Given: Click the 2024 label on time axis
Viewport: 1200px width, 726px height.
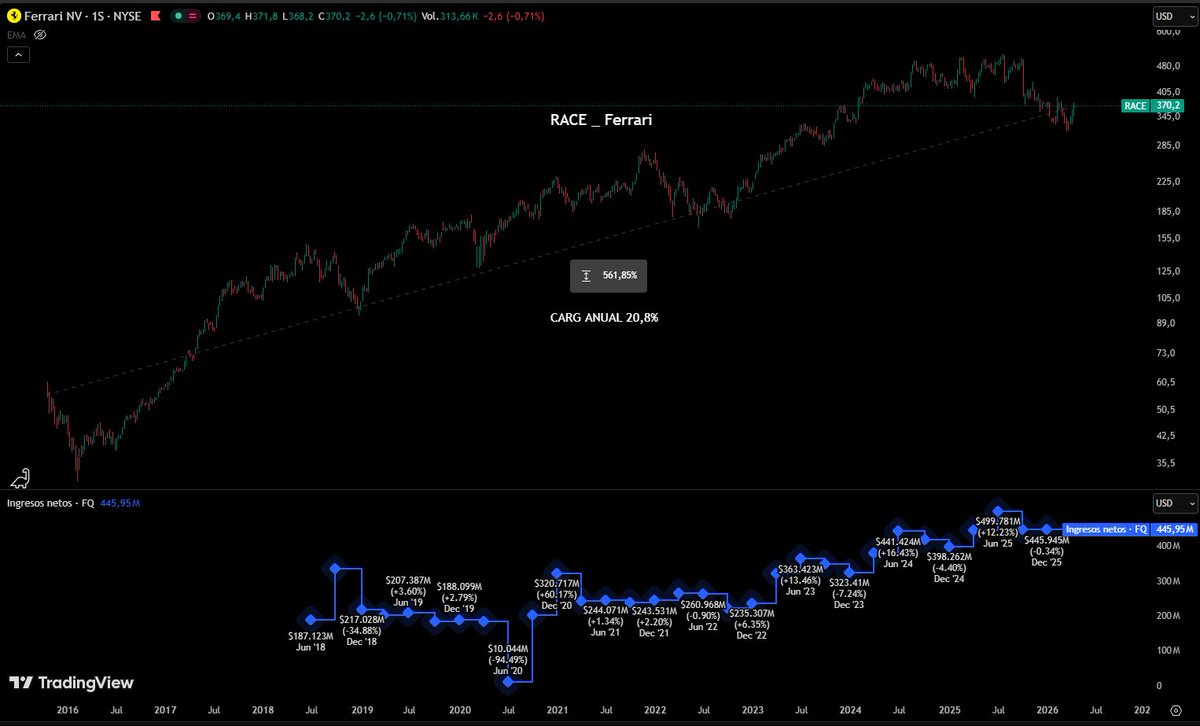Looking at the screenshot, I should tap(851, 708).
